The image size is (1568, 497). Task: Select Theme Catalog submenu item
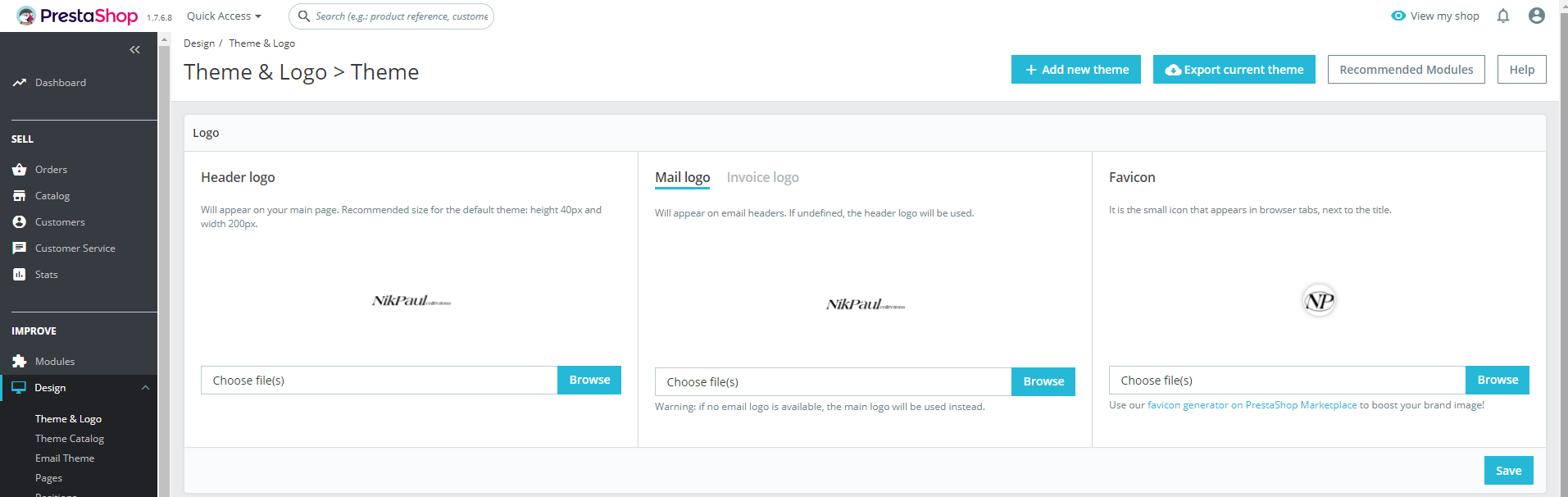click(x=70, y=439)
